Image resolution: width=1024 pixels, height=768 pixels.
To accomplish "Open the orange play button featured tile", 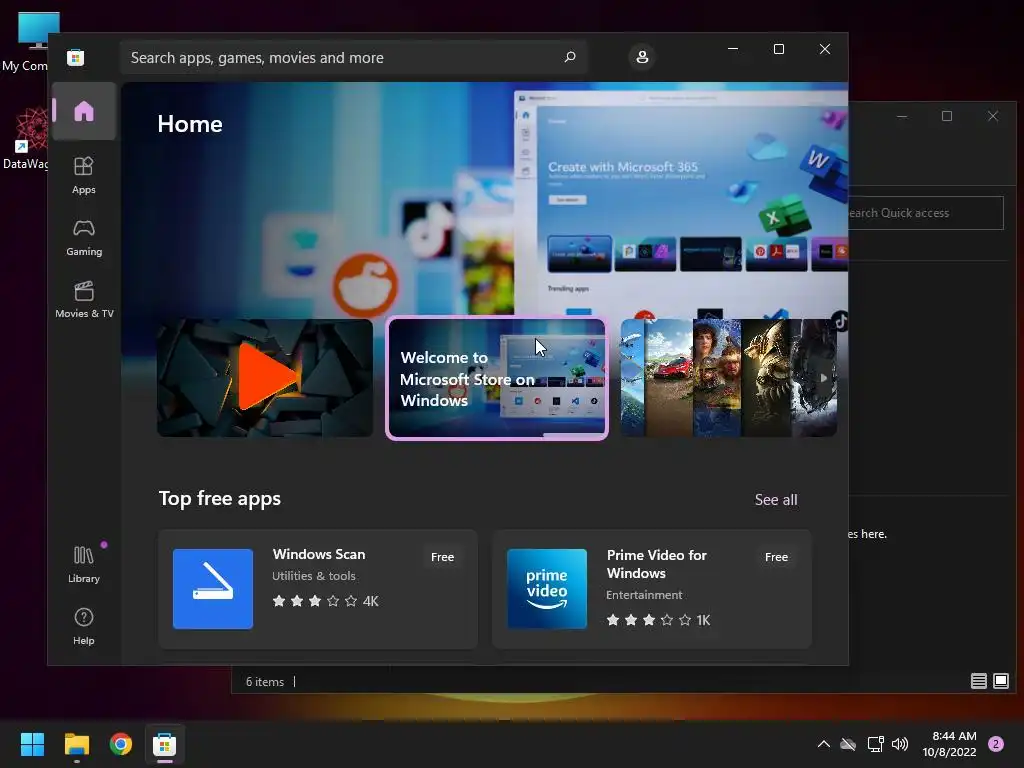I will pos(265,378).
